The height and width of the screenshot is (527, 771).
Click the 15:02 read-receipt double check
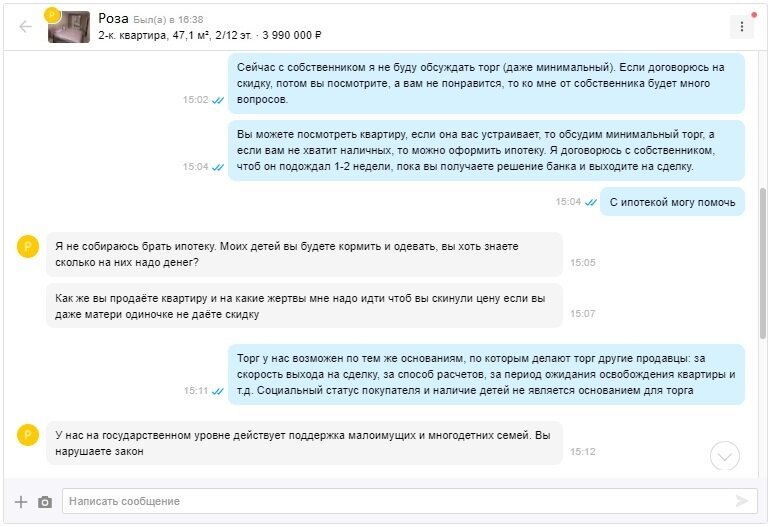218,100
